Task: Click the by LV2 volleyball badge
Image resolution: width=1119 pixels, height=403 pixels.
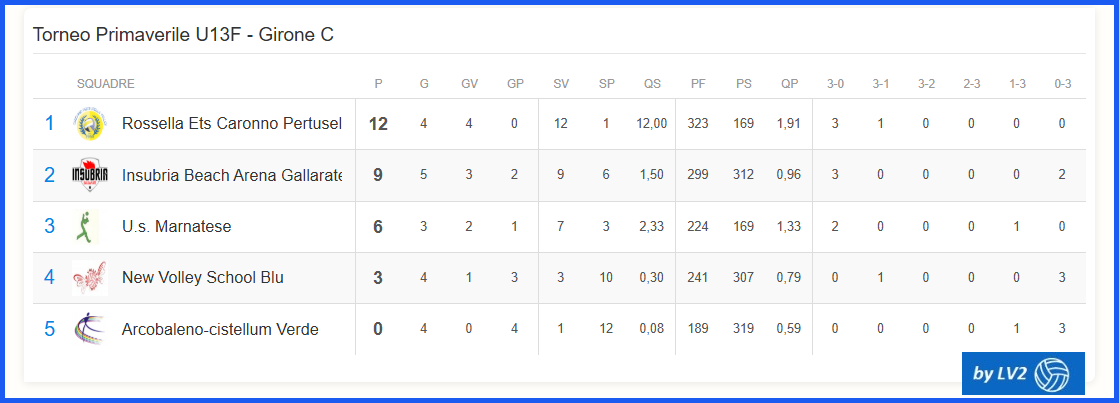Action: pyautogui.click(x=1023, y=373)
